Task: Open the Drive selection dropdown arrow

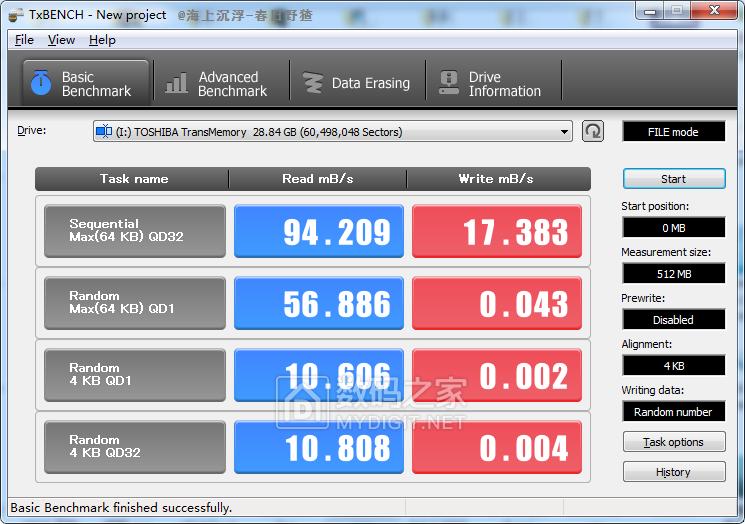Action: [x=565, y=132]
